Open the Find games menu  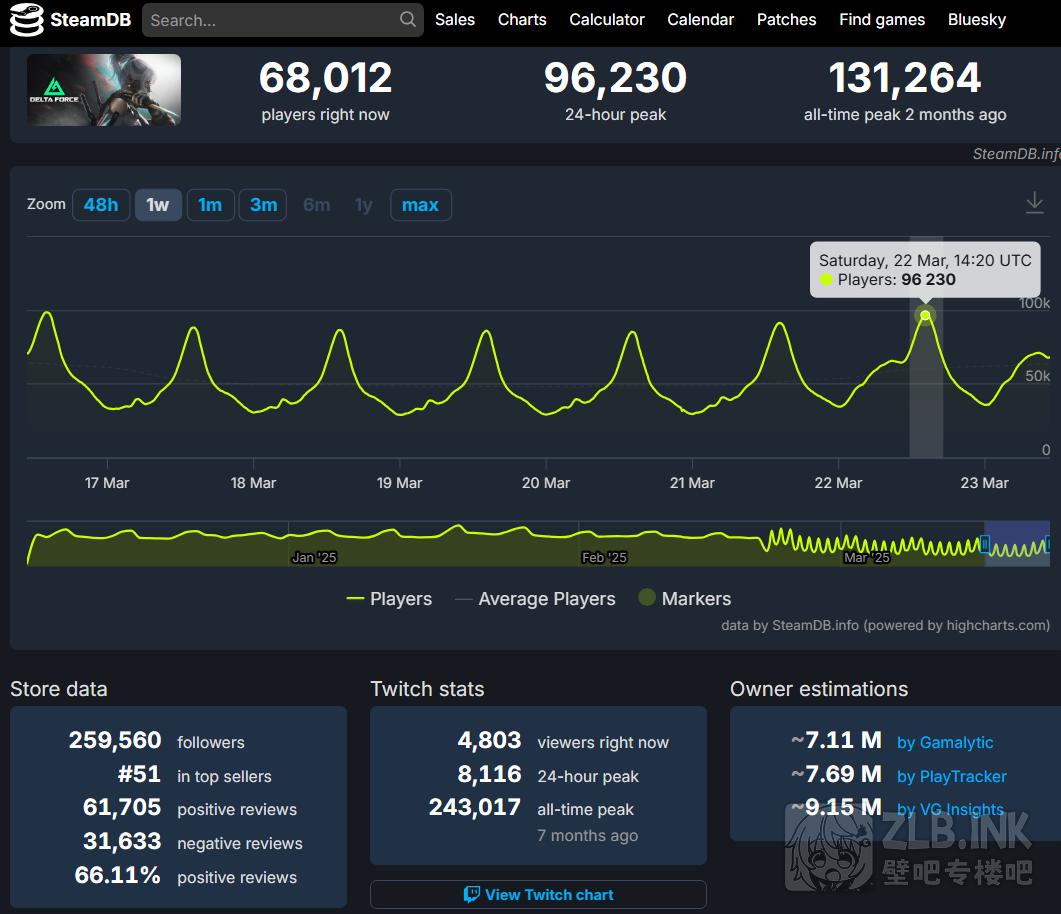882,20
